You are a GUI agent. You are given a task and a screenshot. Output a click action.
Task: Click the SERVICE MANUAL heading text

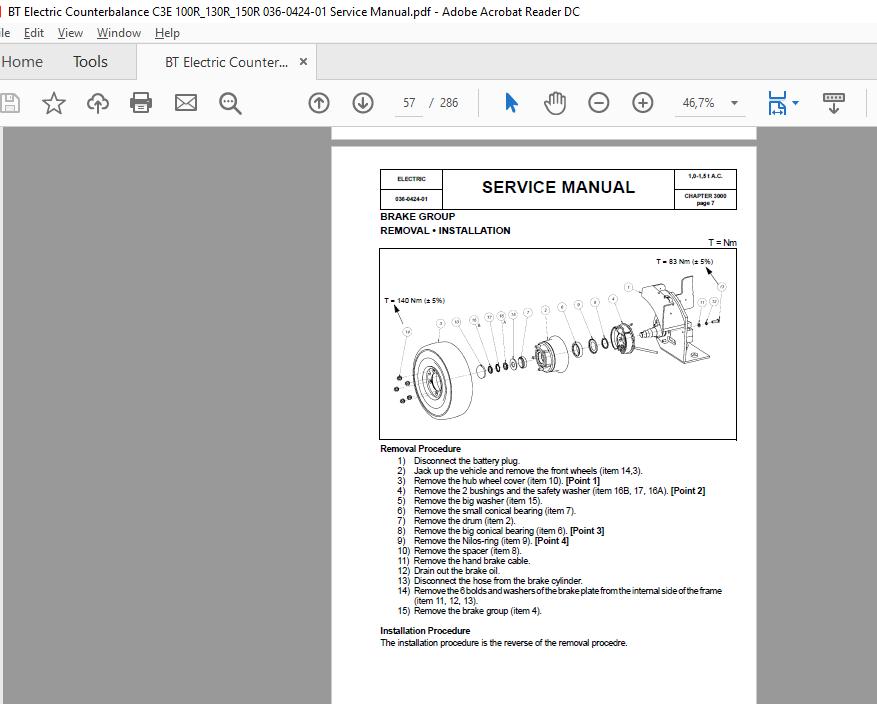558,187
